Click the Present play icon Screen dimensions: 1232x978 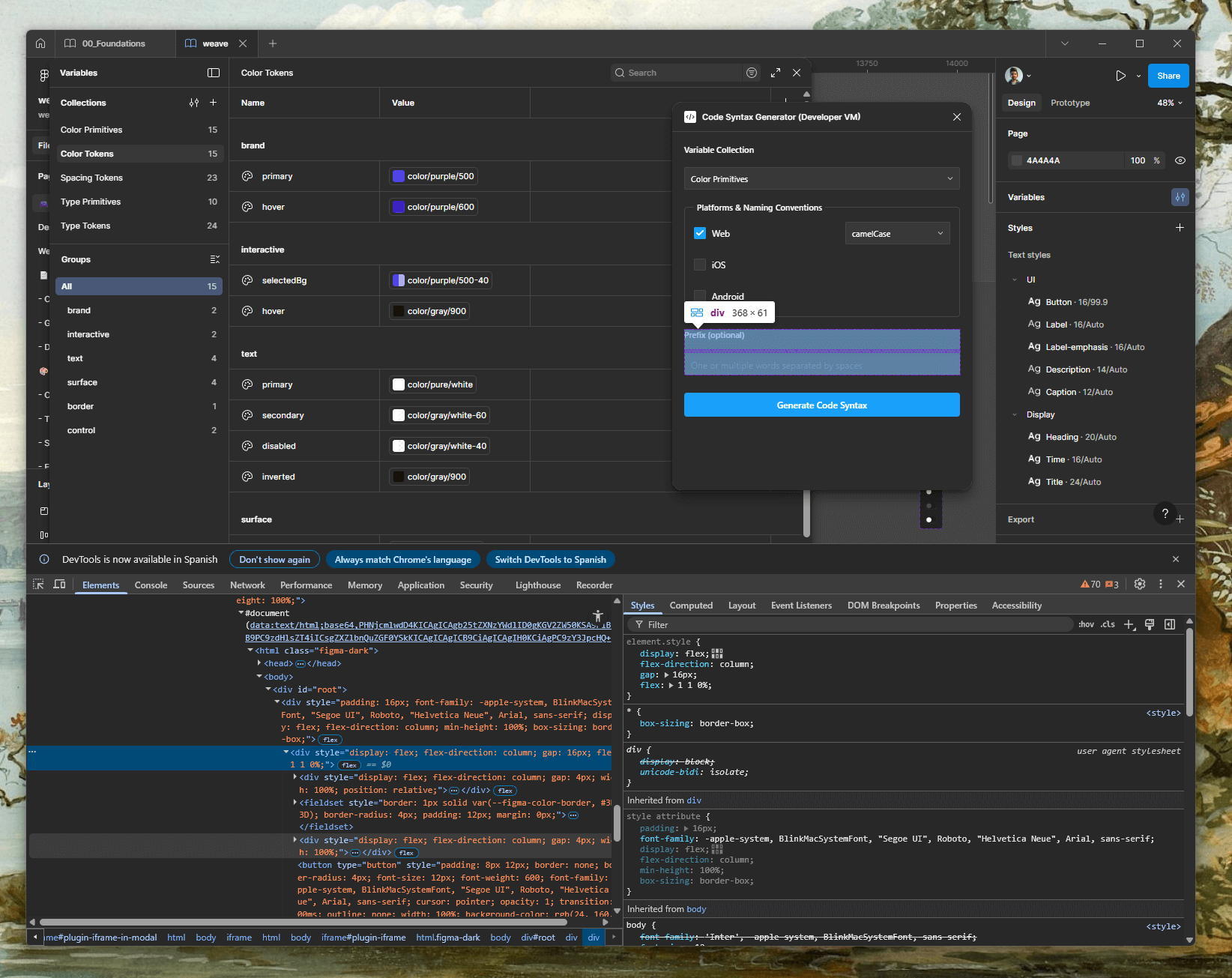pyautogui.click(x=1120, y=76)
